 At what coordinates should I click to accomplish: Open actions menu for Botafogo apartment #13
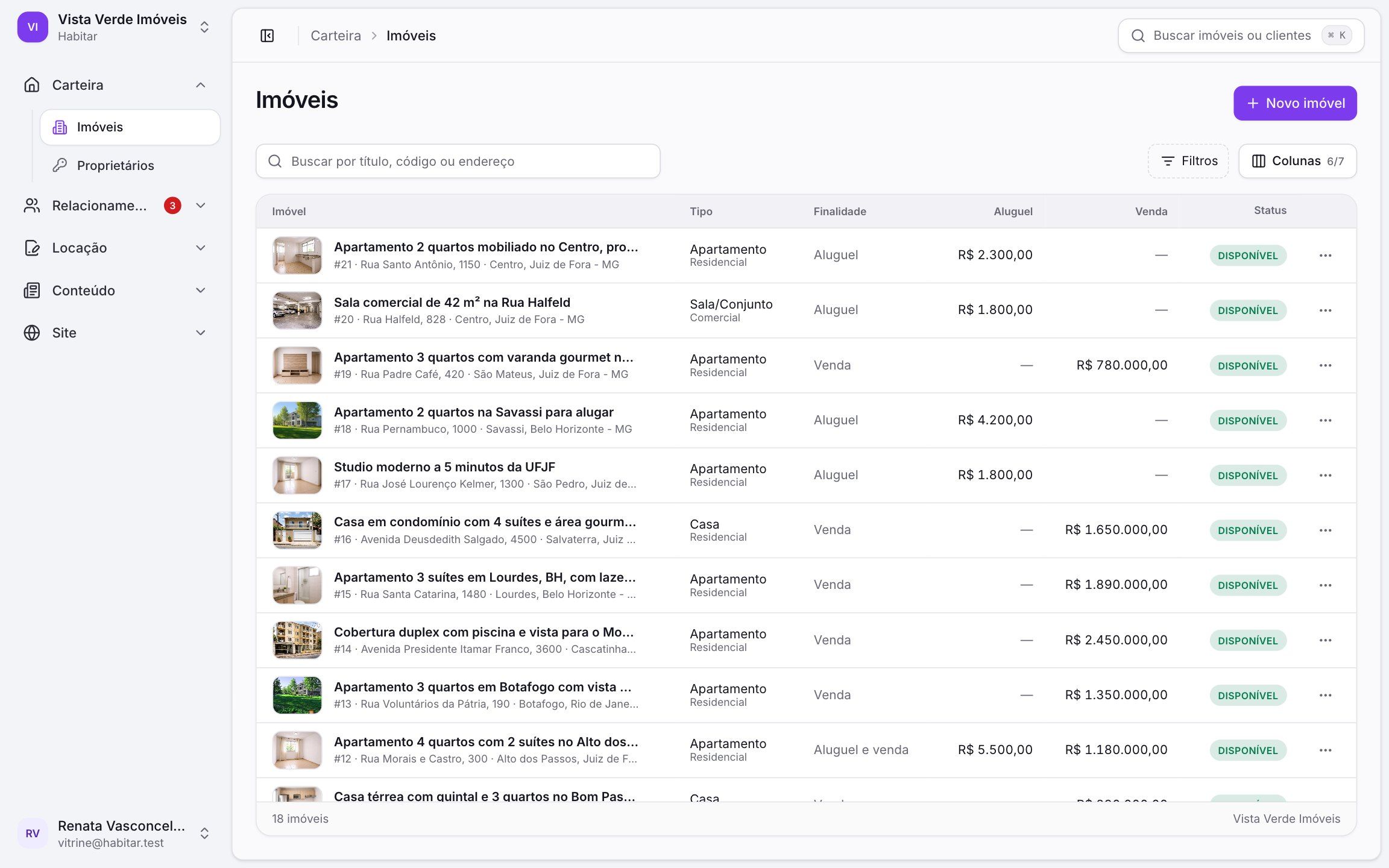tap(1325, 695)
